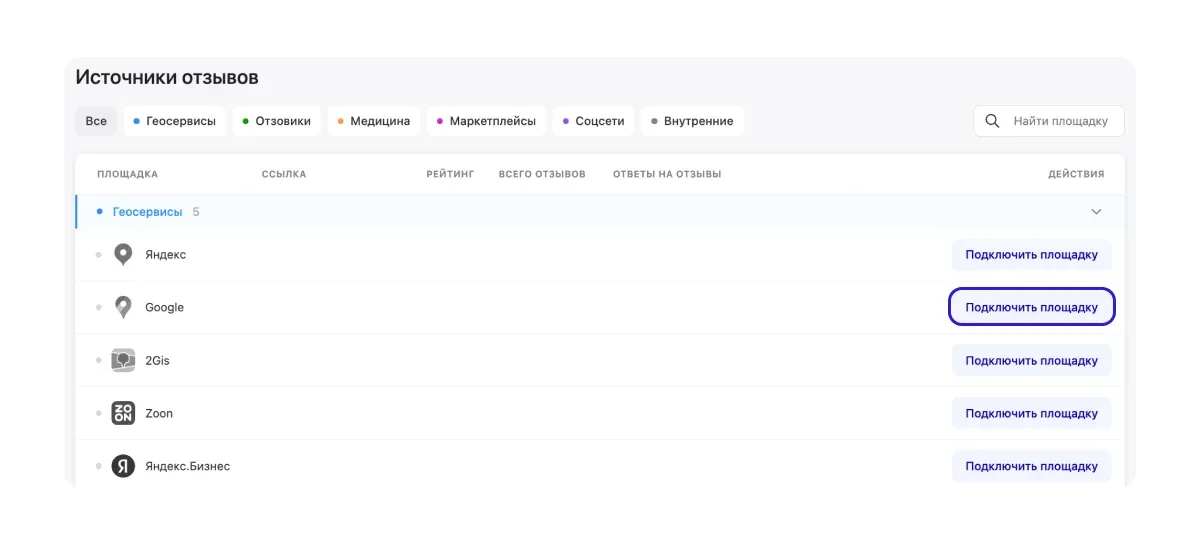Click the Источники отзывов heading
This screenshot has width=1200, height=543.
[167, 78]
